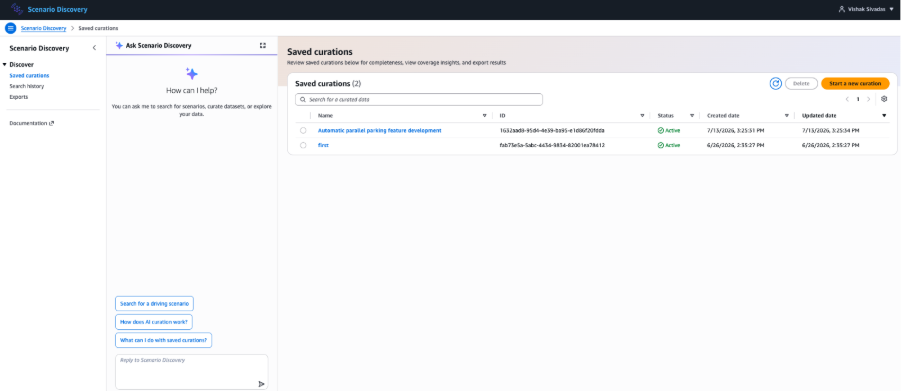
Task: Click Active status of Automatic parallel parking row
Action: (669, 131)
